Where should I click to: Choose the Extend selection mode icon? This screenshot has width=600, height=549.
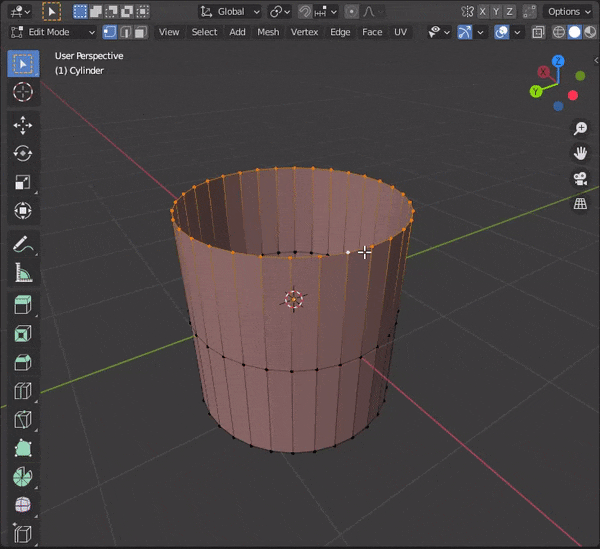coord(96,12)
